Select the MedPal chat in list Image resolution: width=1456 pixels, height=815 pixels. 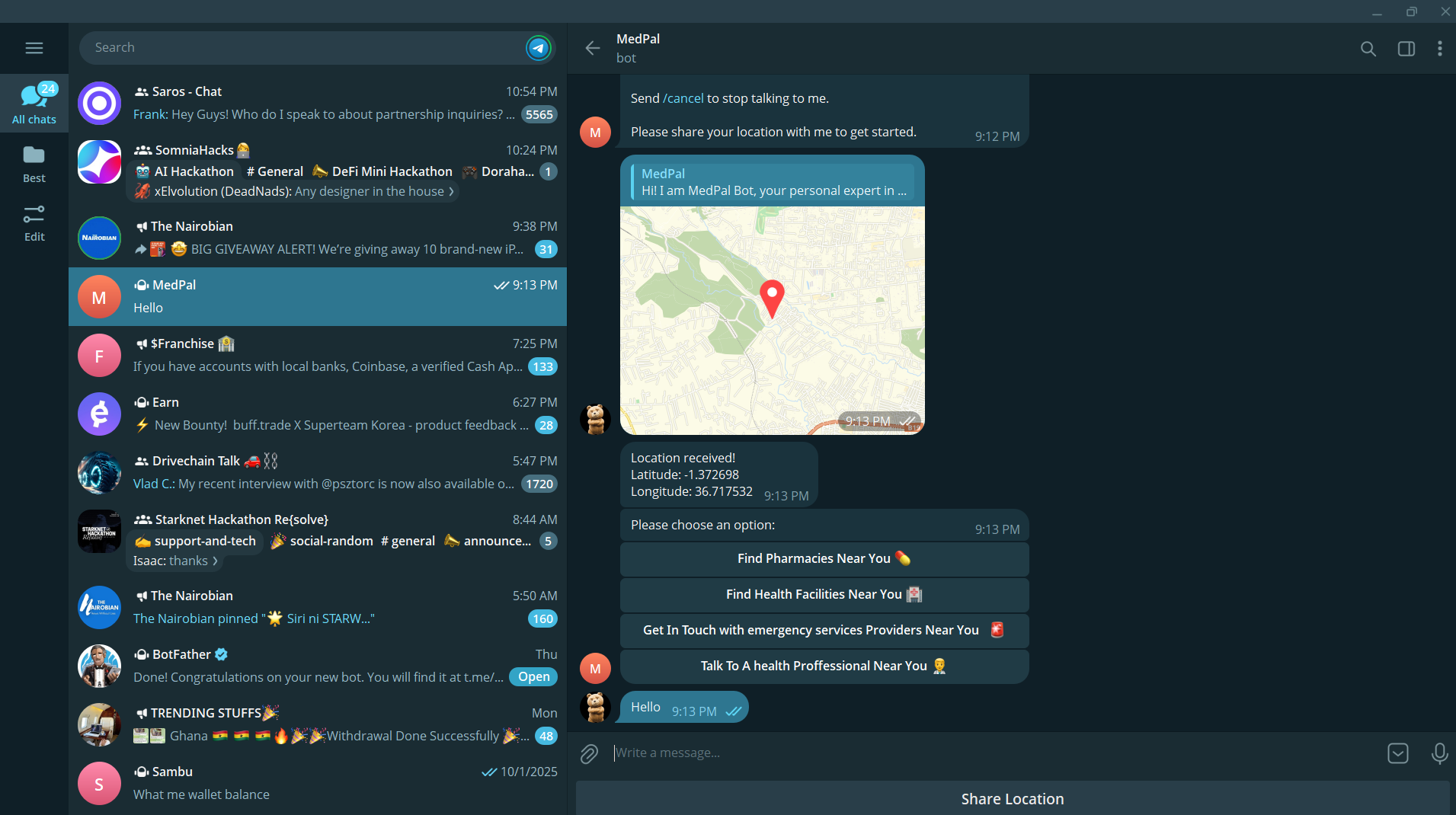(x=318, y=296)
